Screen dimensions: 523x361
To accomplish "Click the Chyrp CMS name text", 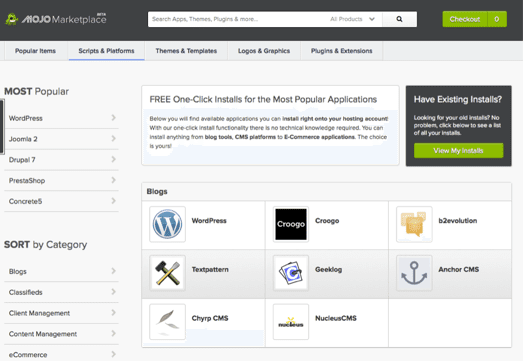I will 210,318.
